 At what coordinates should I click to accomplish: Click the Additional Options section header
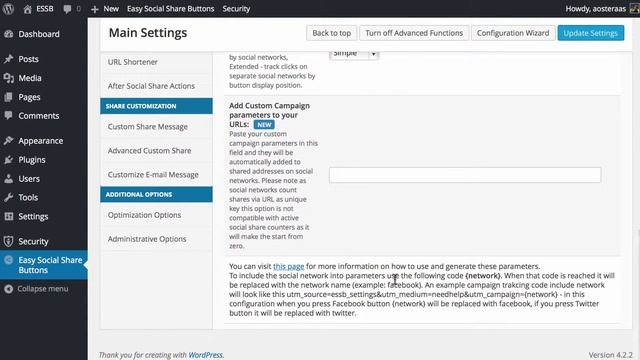[156, 195]
